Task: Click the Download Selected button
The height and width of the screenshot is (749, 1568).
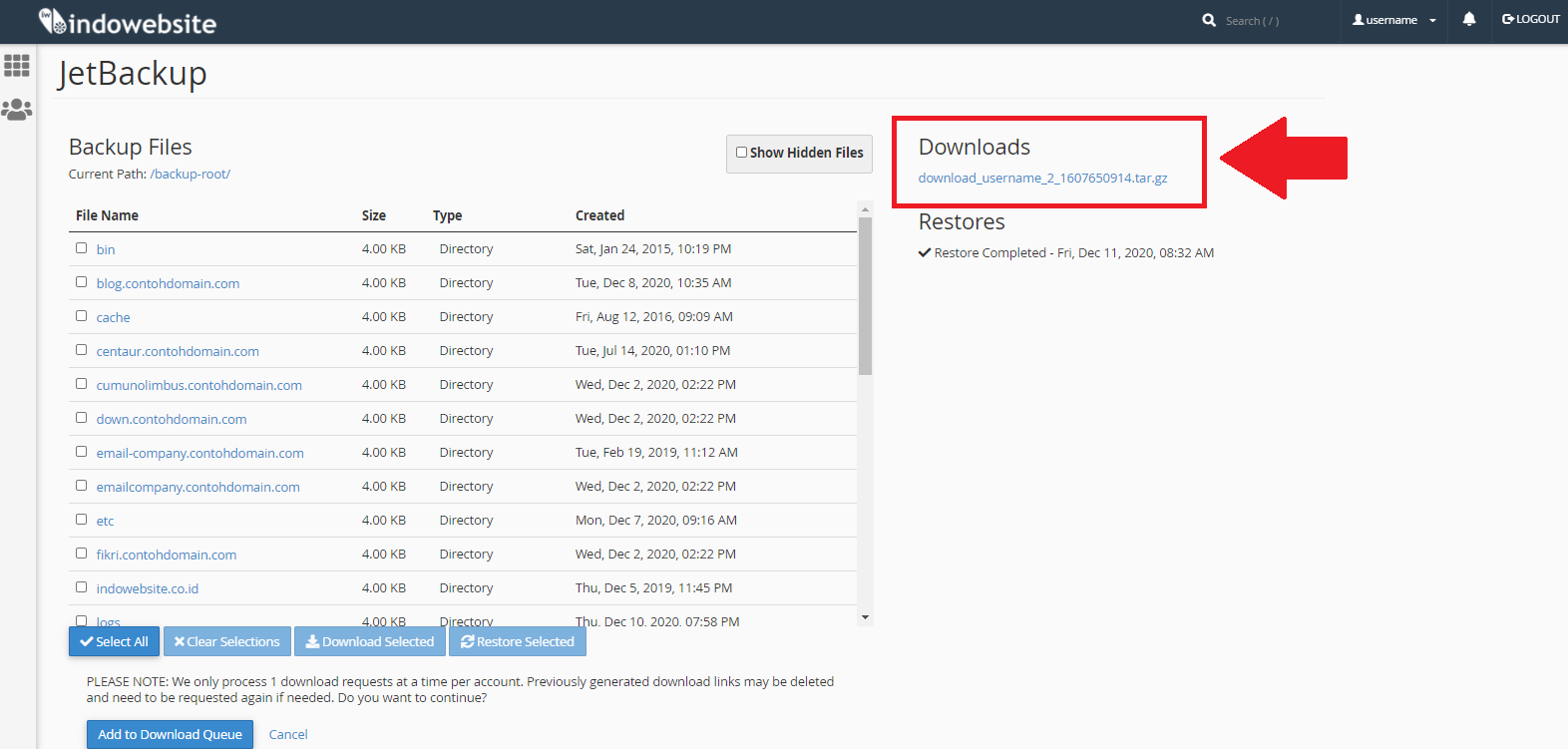Action: point(370,641)
